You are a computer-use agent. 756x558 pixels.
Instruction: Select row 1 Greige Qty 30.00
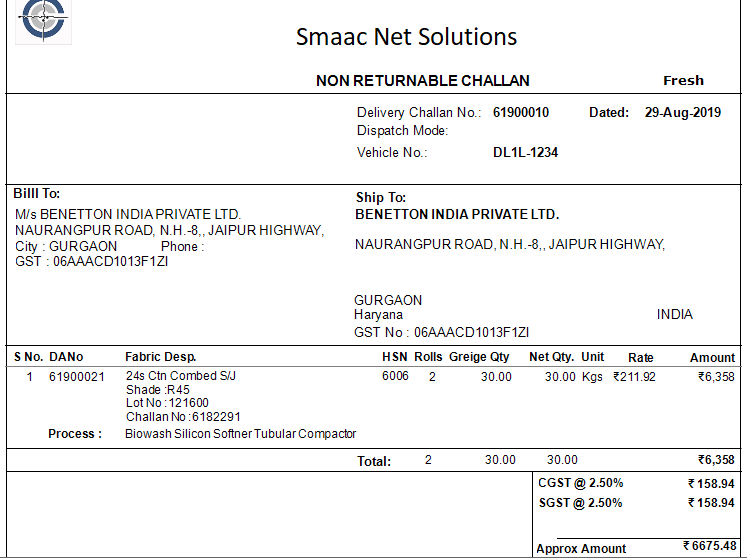point(496,377)
